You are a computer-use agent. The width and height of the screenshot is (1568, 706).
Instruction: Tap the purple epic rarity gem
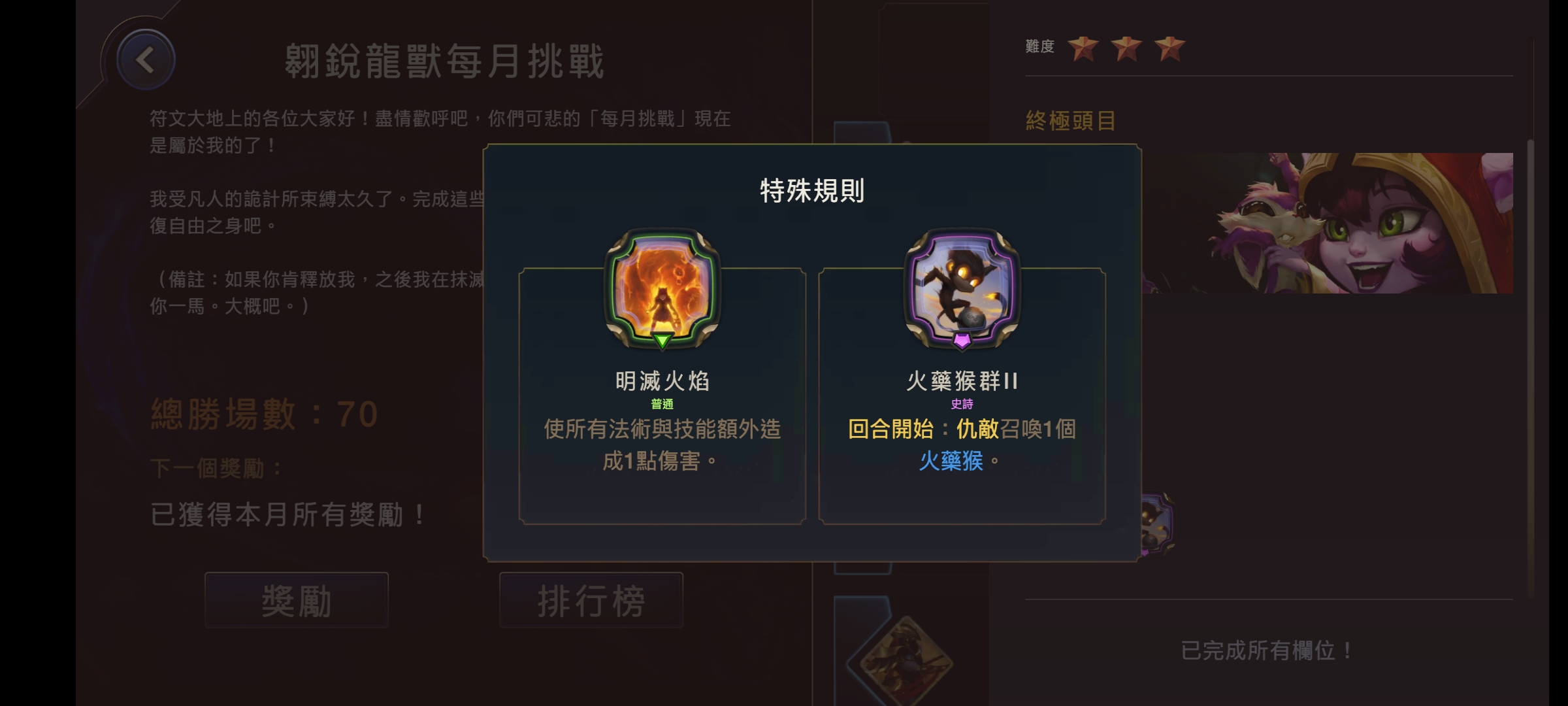point(962,341)
